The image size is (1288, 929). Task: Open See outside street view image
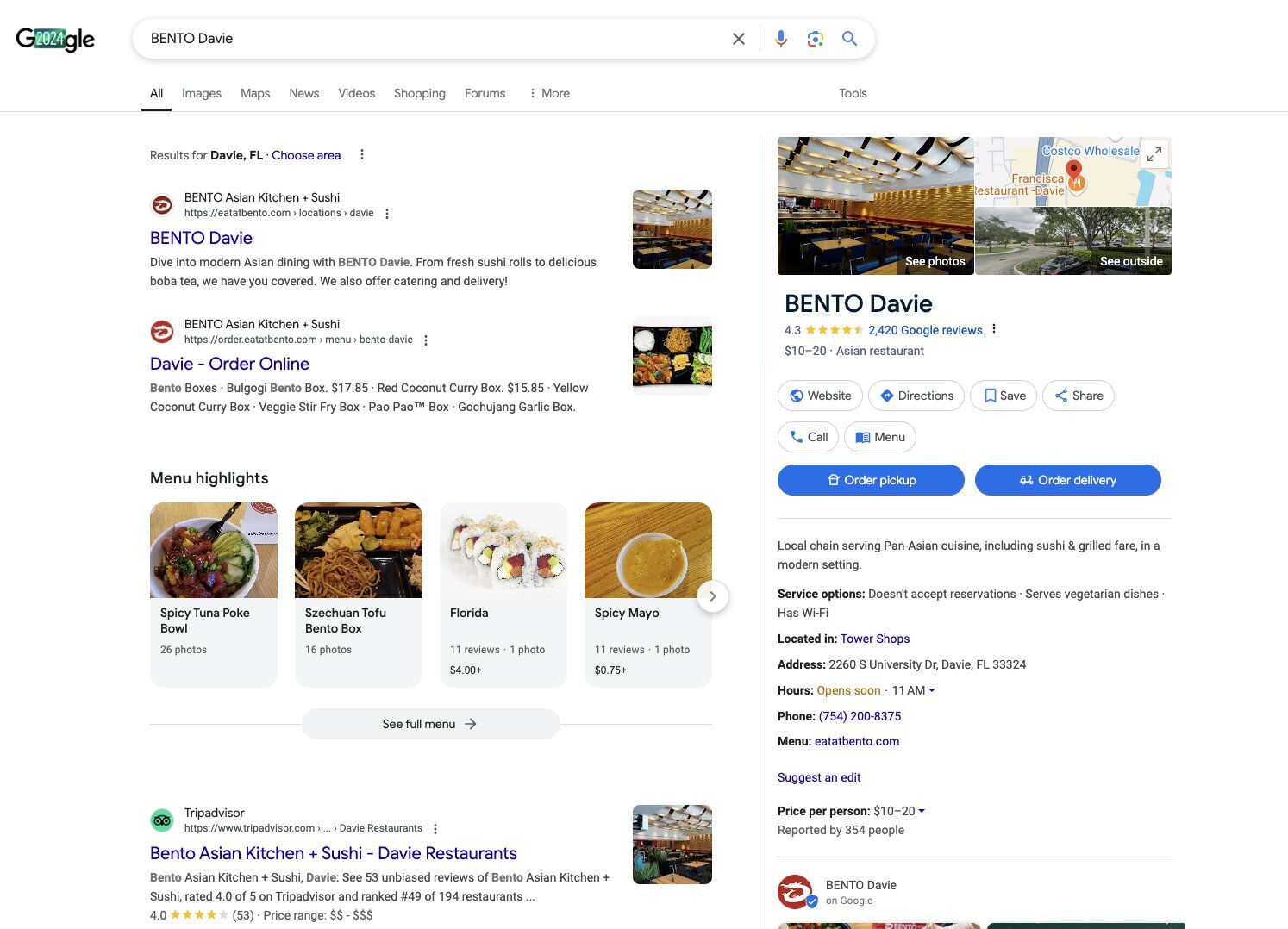(x=1073, y=241)
